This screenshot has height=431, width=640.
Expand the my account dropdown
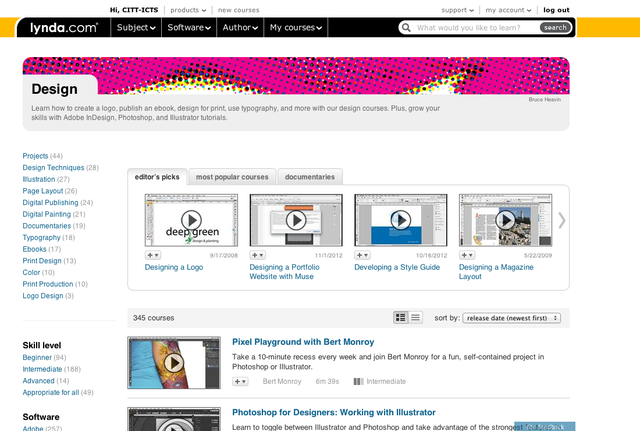pyautogui.click(x=509, y=10)
